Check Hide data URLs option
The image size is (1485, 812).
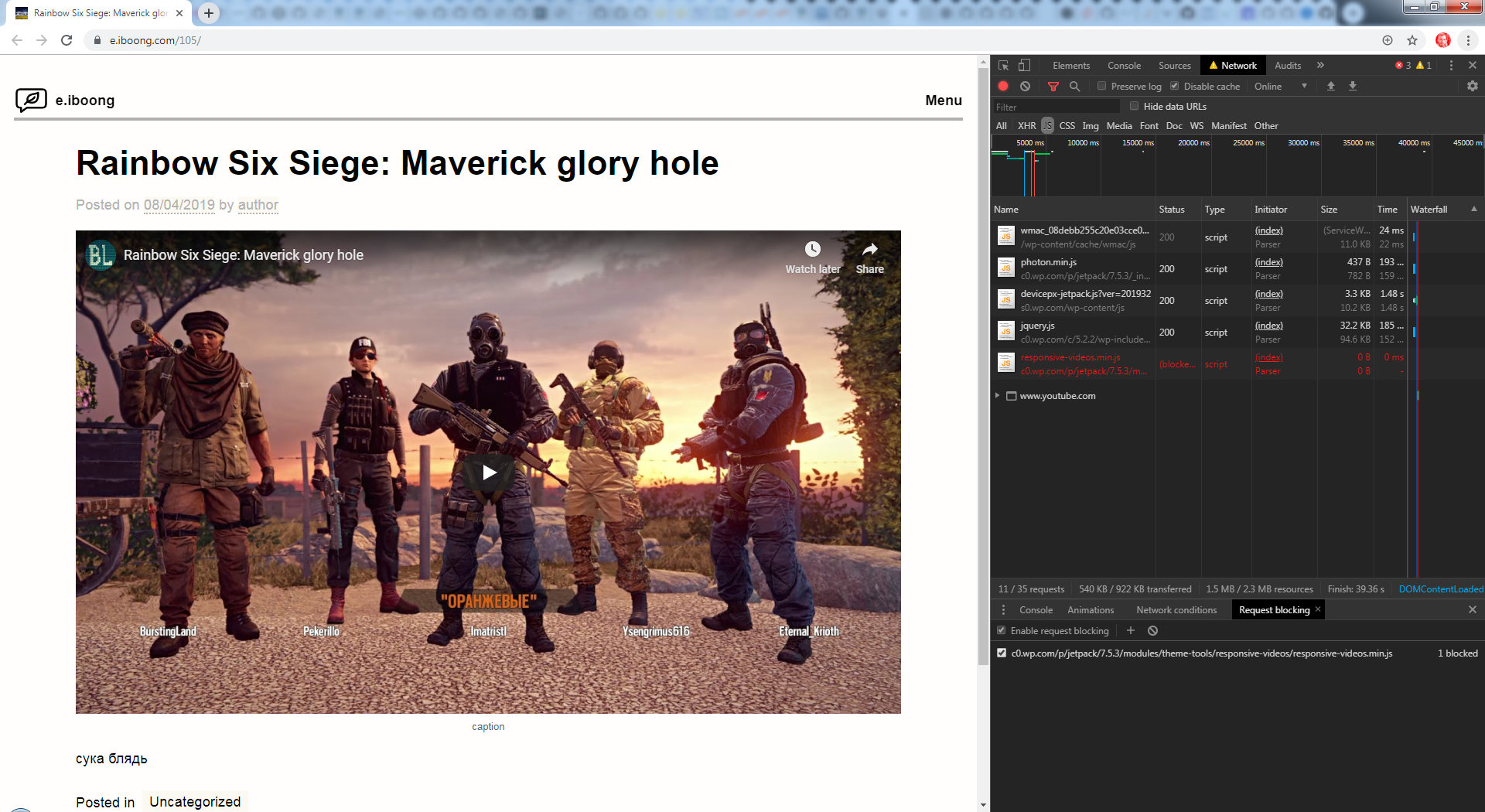click(1134, 106)
